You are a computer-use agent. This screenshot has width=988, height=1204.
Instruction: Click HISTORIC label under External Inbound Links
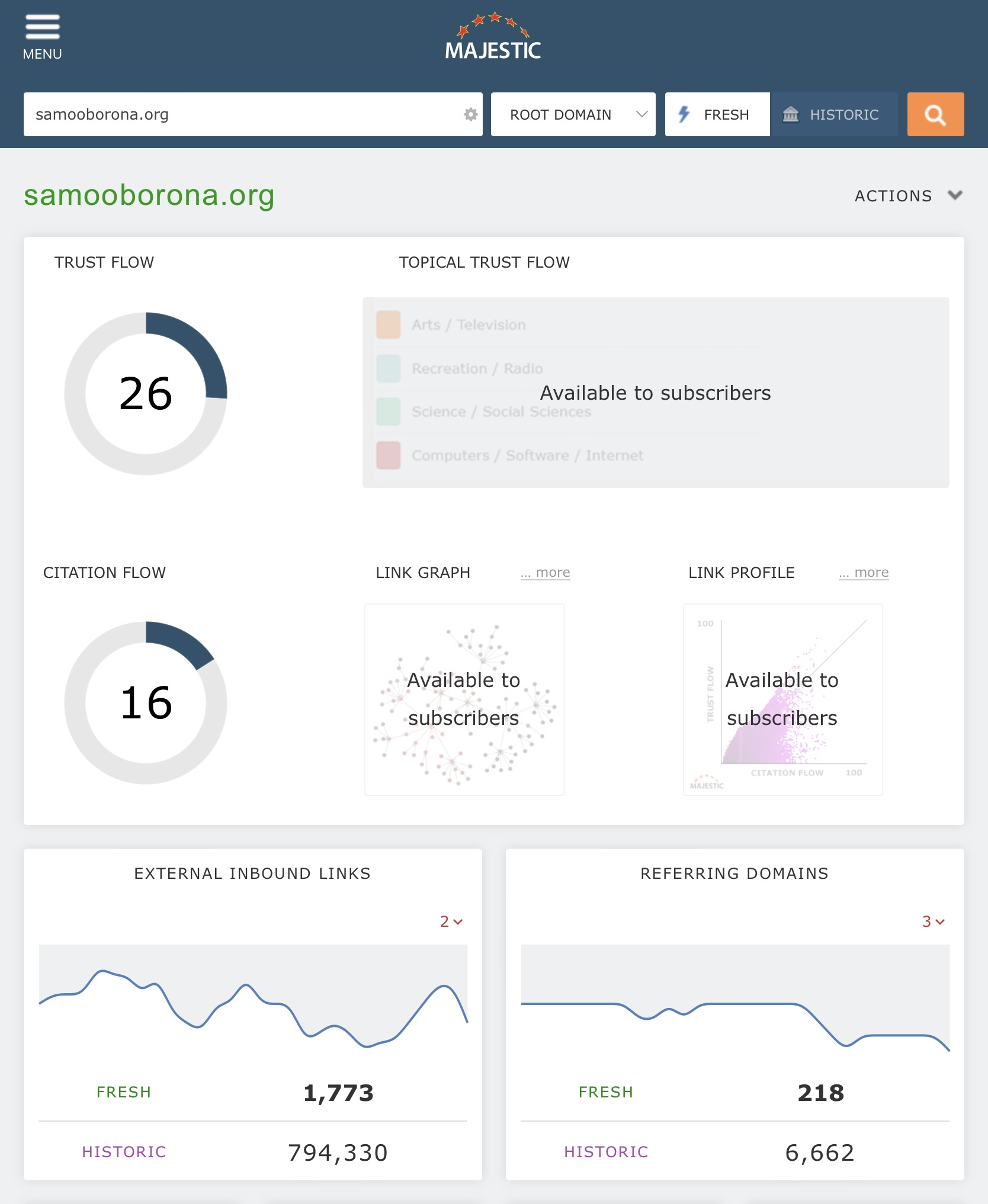click(x=124, y=1152)
